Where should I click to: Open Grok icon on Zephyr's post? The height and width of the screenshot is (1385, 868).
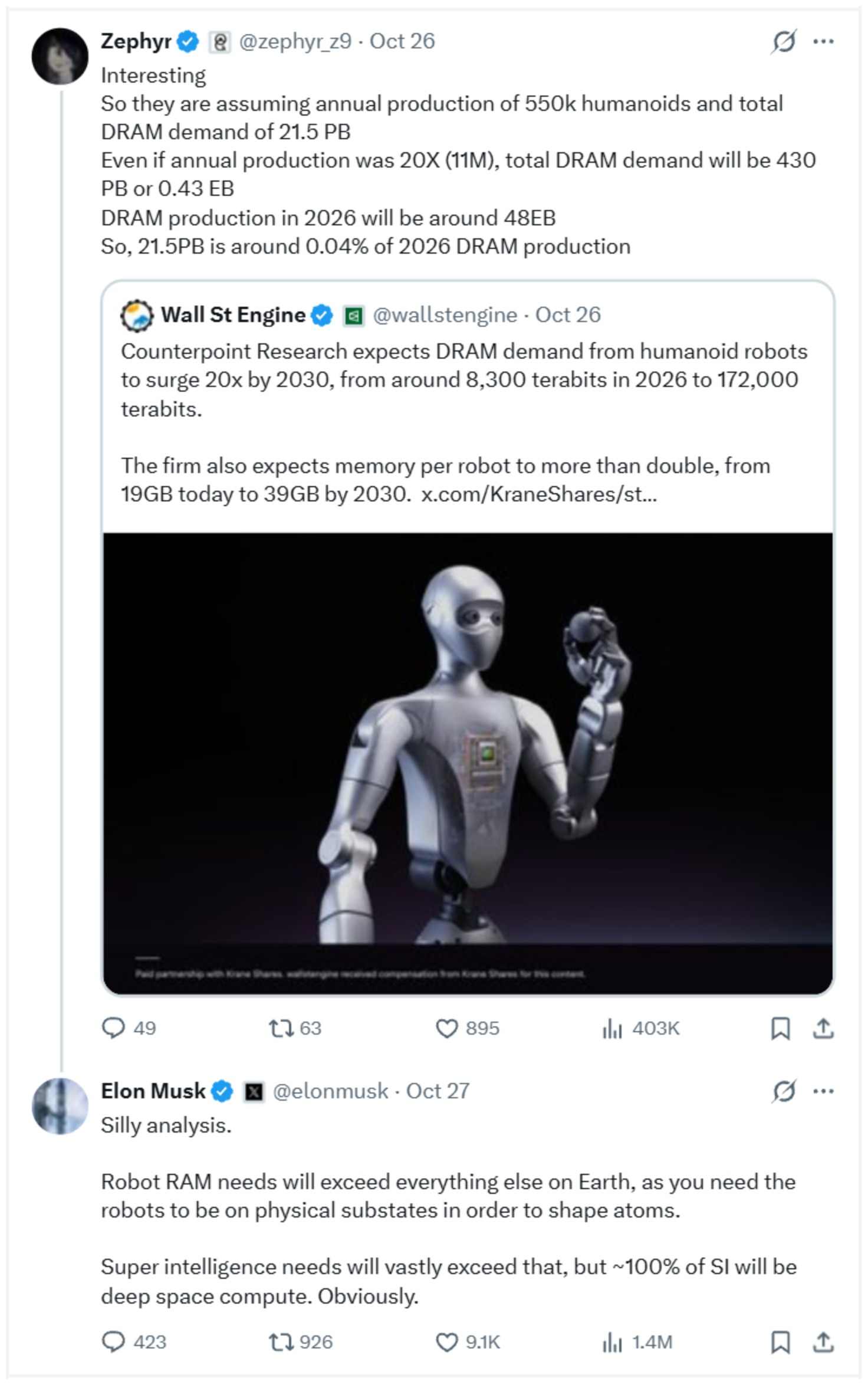point(784,41)
